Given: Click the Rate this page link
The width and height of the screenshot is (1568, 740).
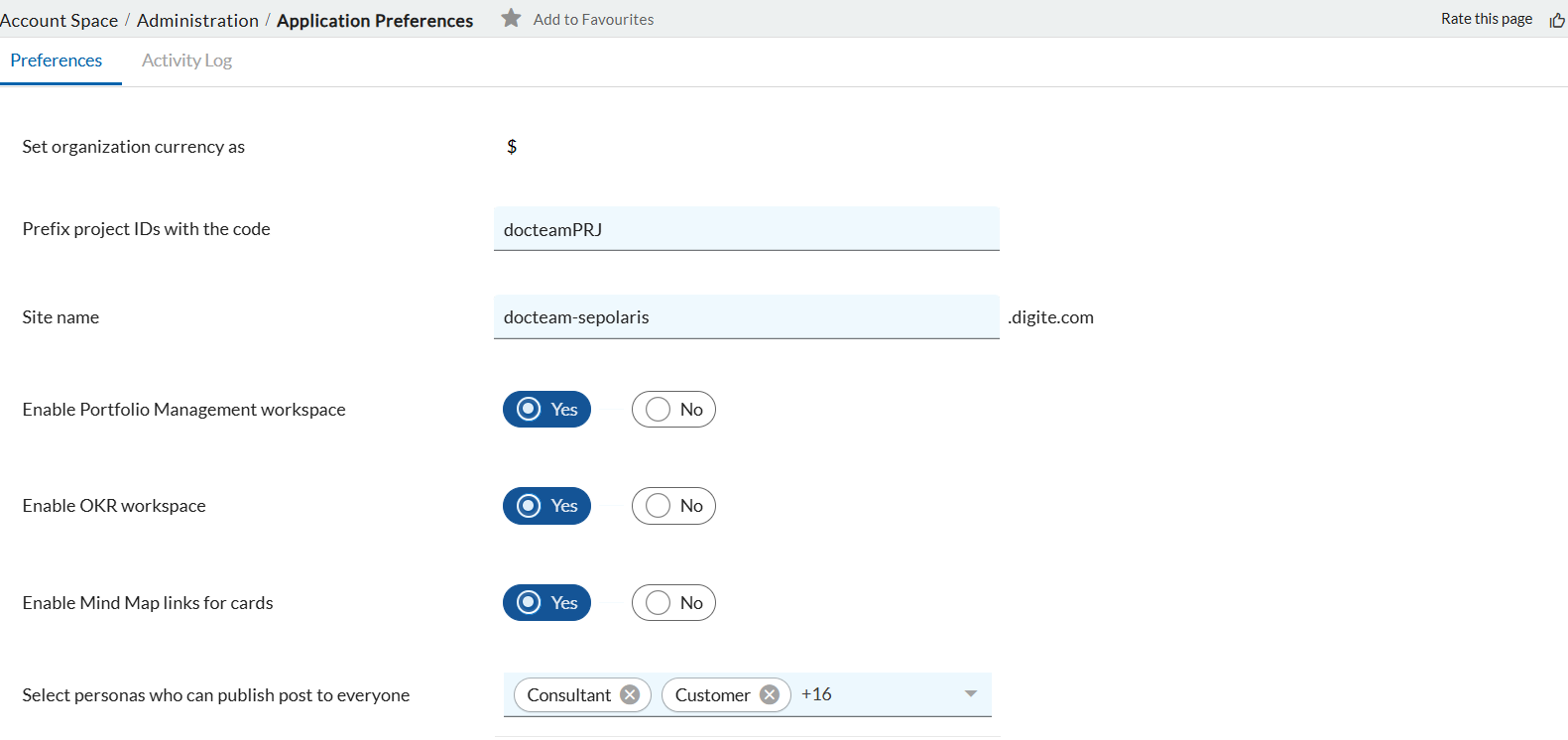Looking at the screenshot, I should click(1487, 19).
